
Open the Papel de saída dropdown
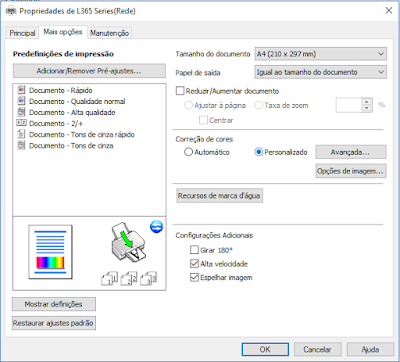tap(321, 72)
